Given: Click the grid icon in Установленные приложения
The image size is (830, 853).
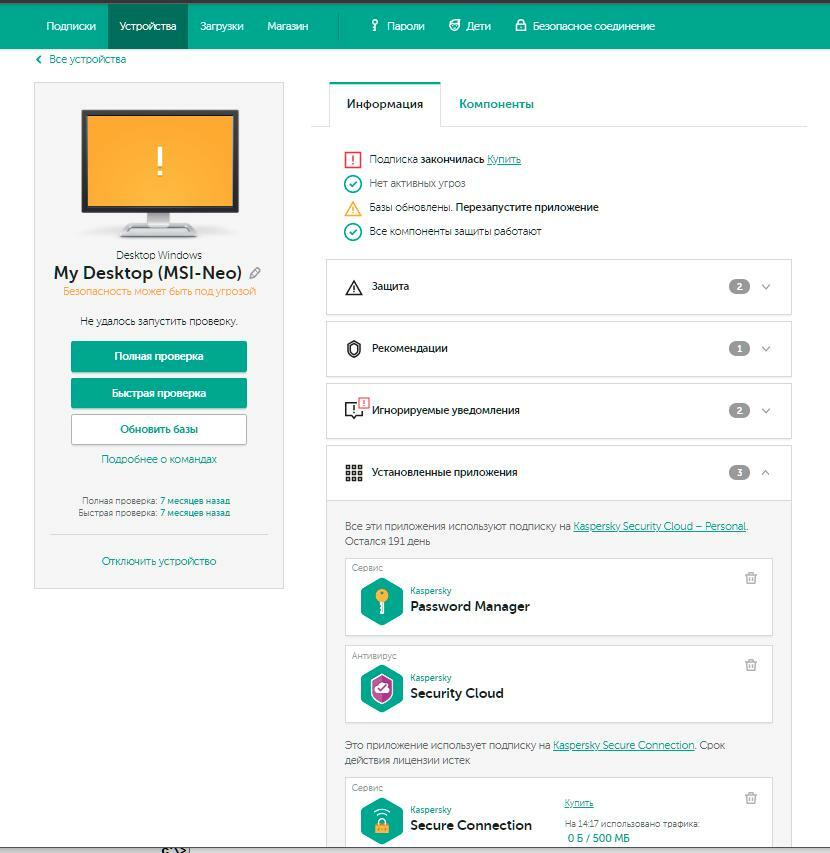Looking at the screenshot, I should [x=354, y=473].
